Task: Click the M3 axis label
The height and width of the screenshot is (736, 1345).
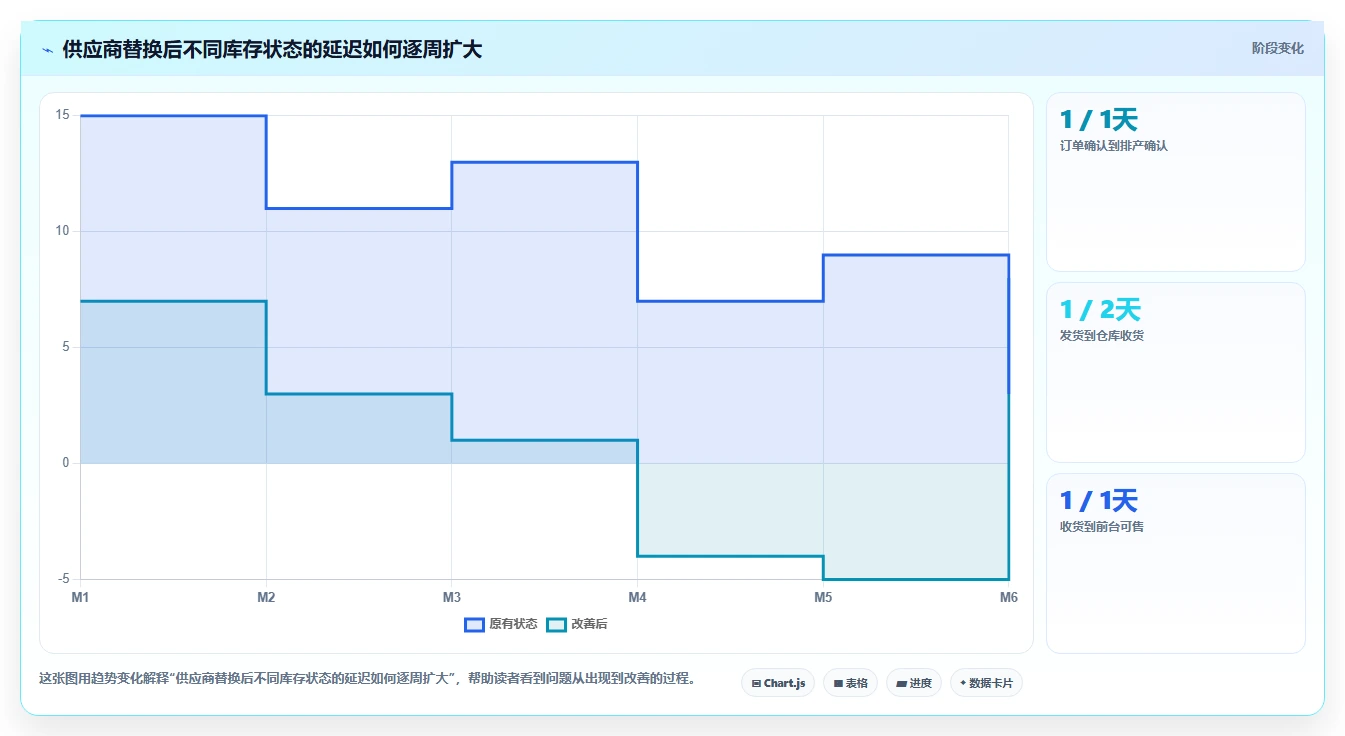Action: pyautogui.click(x=452, y=597)
